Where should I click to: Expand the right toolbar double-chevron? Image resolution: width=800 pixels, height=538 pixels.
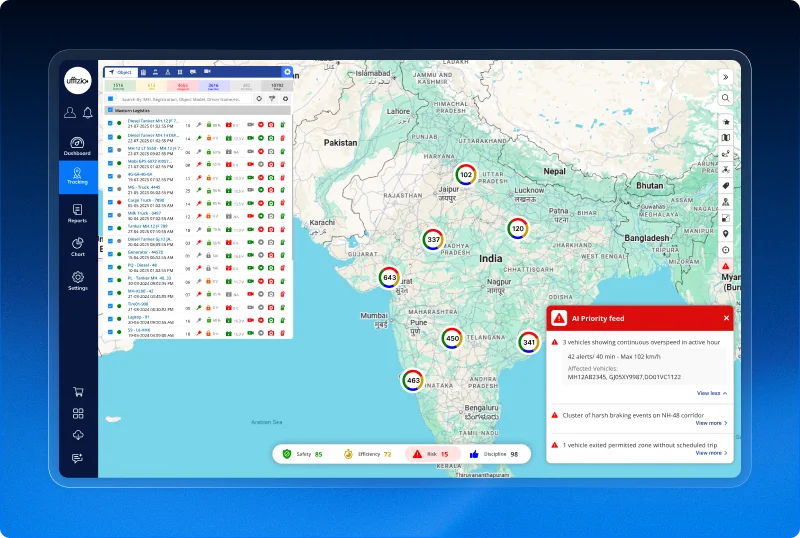tap(726, 77)
